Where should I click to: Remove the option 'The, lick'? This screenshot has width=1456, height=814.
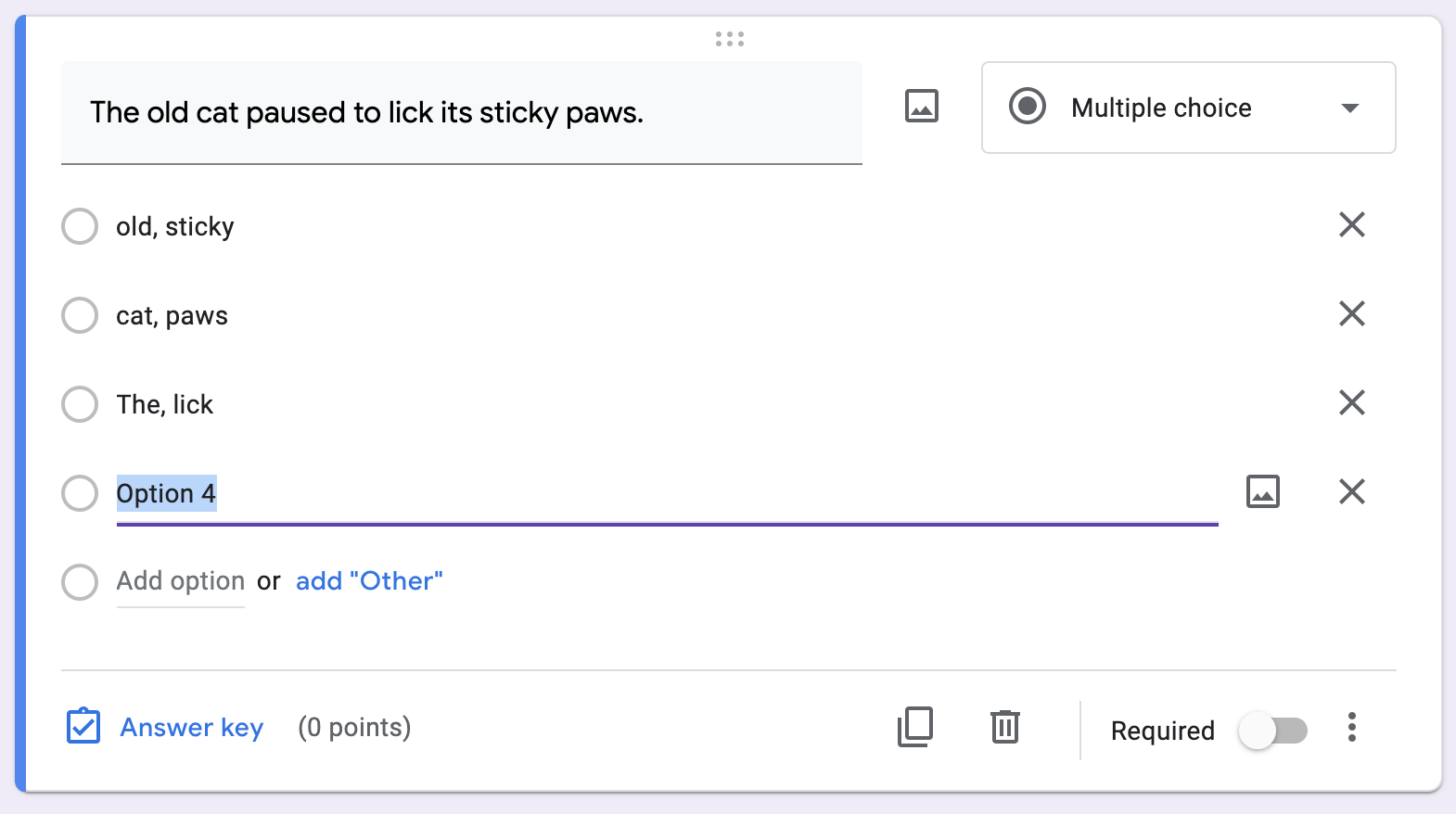click(x=1352, y=402)
